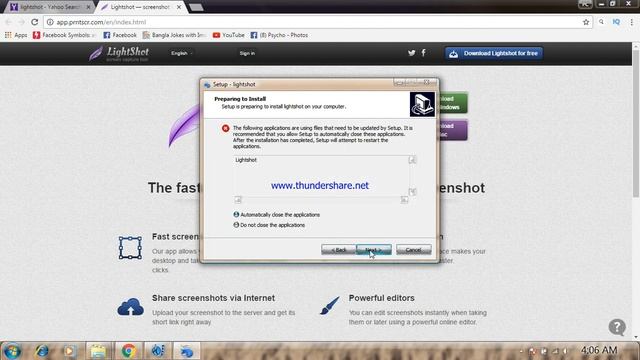Image resolution: width=640 pixels, height=360 pixels.
Task: Open Lightshot Facebook page icon
Action: click(x=423, y=53)
